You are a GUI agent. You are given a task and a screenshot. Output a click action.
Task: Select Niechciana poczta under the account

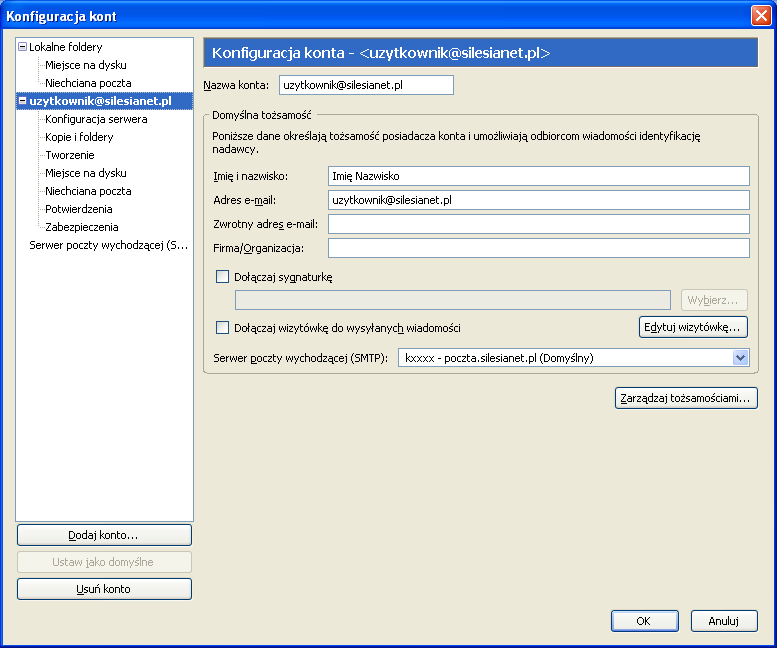(x=88, y=191)
